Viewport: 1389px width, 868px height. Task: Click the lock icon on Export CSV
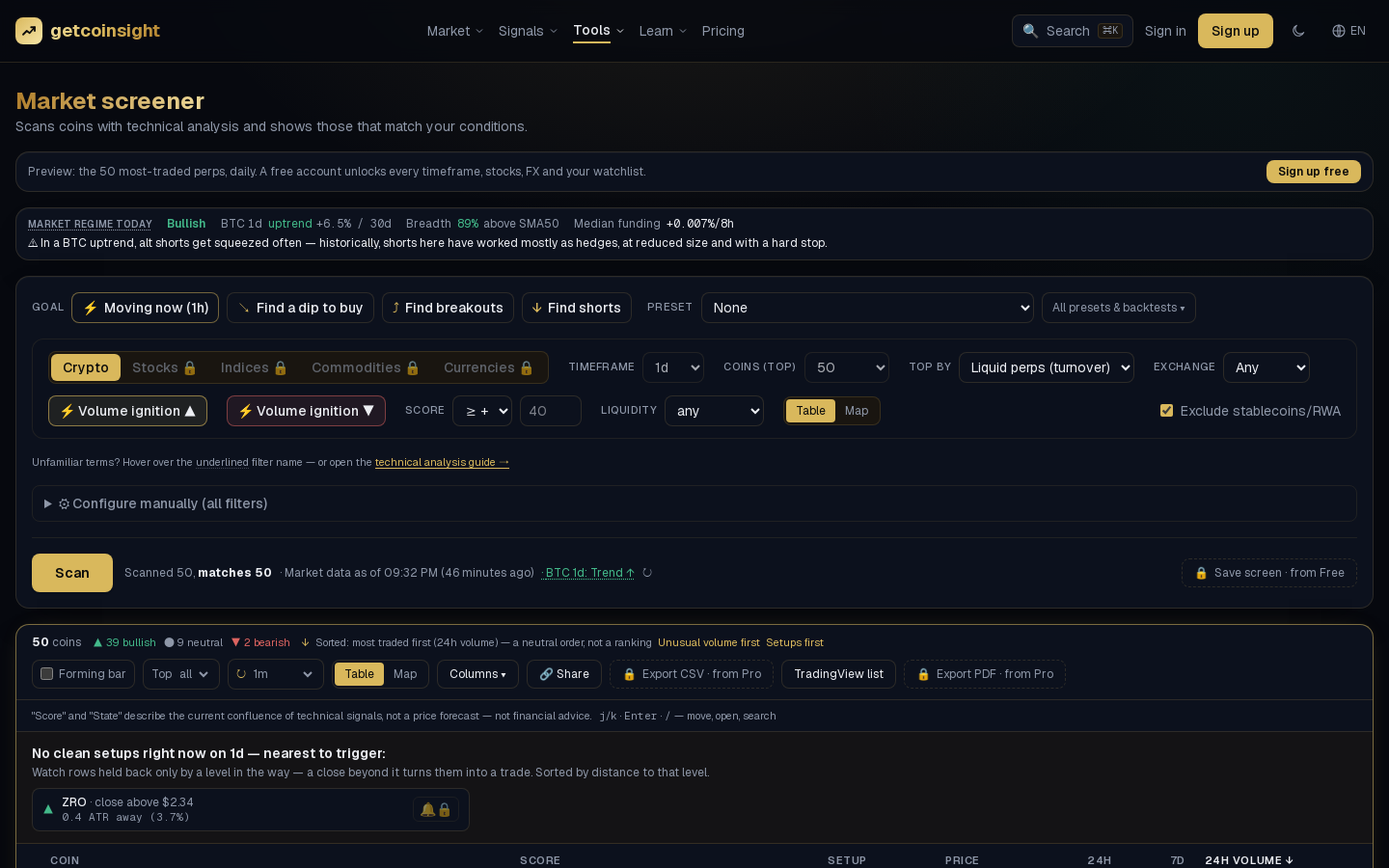point(629,674)
